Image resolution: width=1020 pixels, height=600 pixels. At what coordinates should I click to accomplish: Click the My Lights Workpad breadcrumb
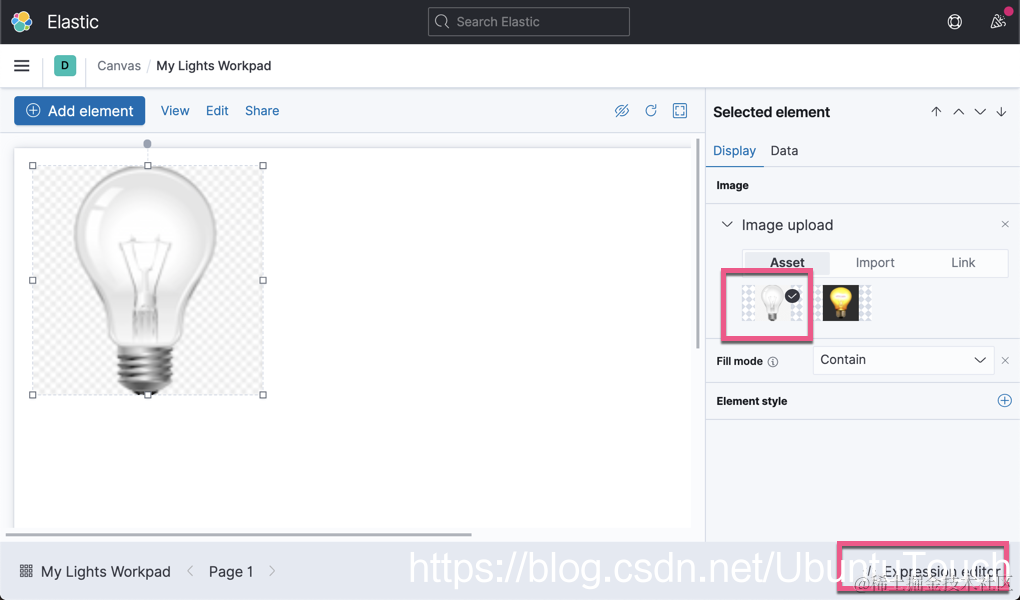[213, 66]
